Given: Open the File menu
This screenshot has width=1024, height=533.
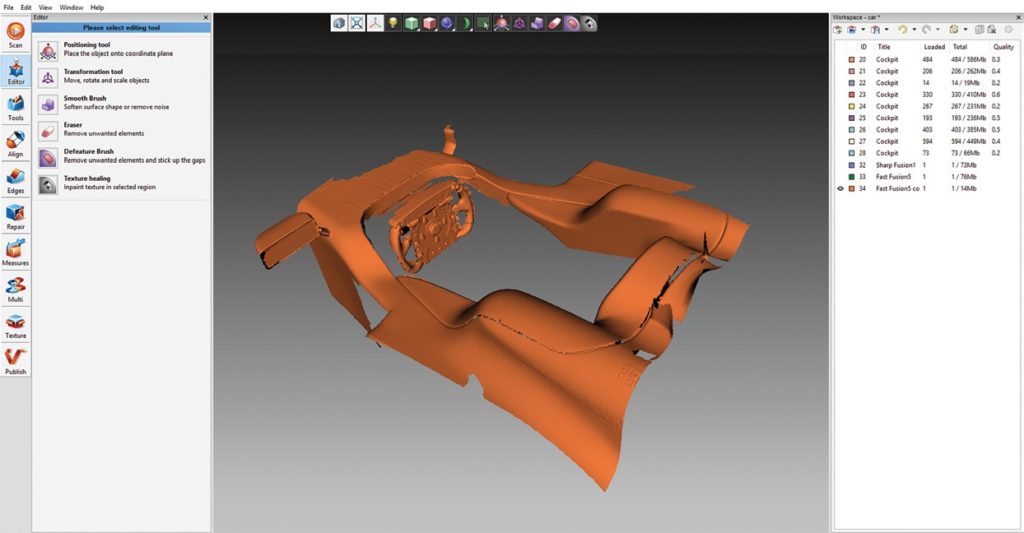Looking at the screenshot, I should [9, 7].
